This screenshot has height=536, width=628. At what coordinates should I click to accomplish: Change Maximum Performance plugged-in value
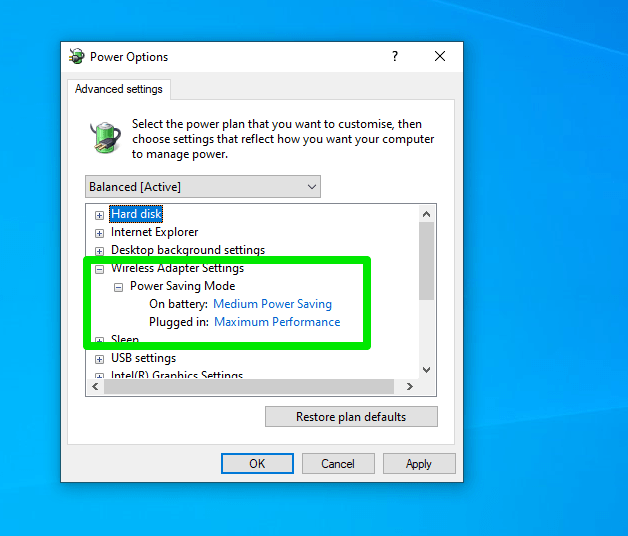point(277,322)
